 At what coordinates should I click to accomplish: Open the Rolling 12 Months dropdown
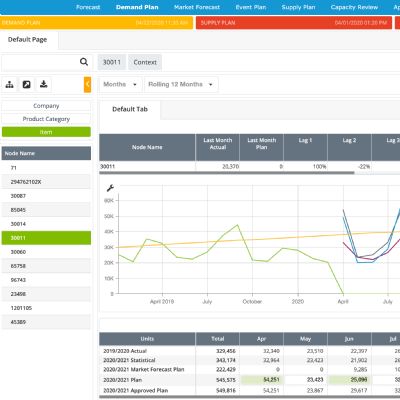(181, 84)
